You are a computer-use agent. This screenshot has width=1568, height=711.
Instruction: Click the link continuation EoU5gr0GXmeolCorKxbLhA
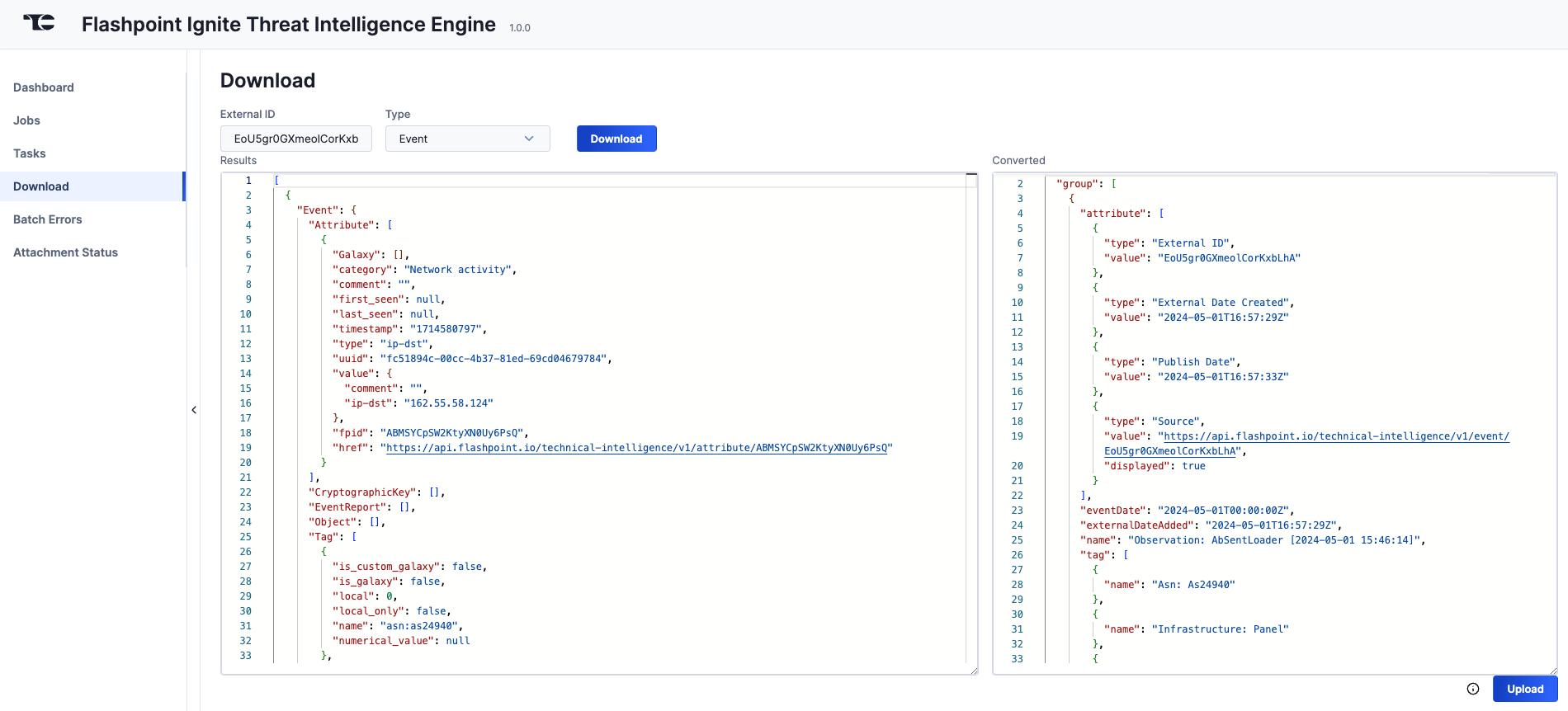pos(1170,451)
